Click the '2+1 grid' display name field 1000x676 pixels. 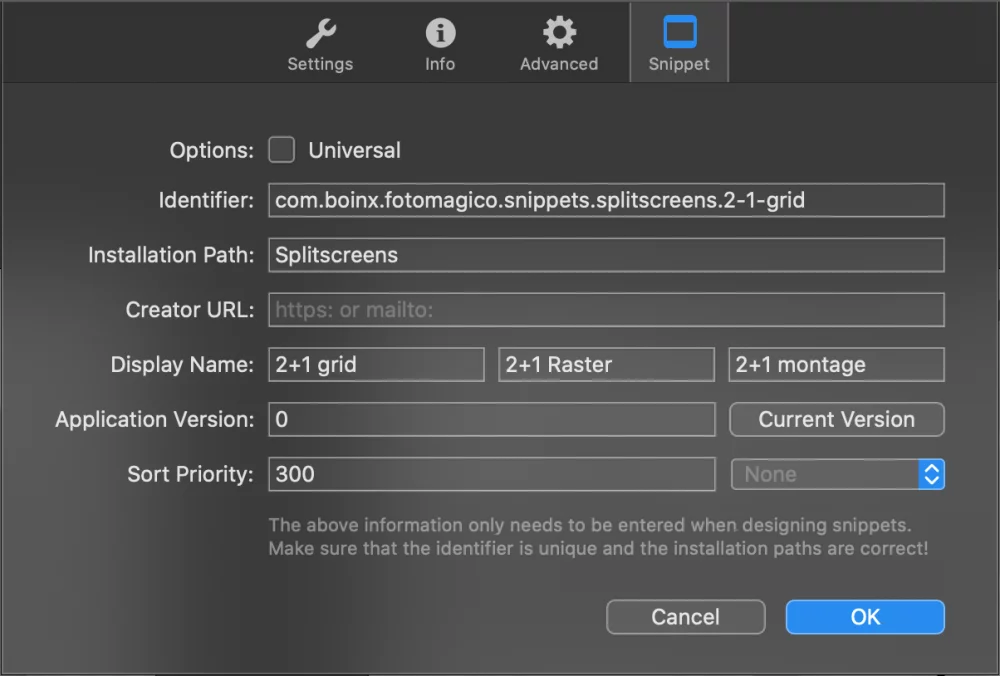tap(376, 365)
